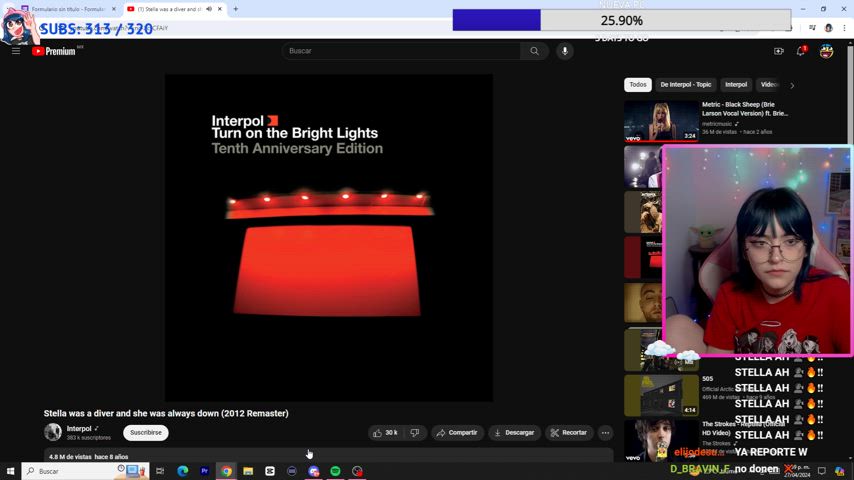Image resolution: width=854 pixels, height=480 pixels.
Task: Click the Recortar clip button
Action: (569, 433)
